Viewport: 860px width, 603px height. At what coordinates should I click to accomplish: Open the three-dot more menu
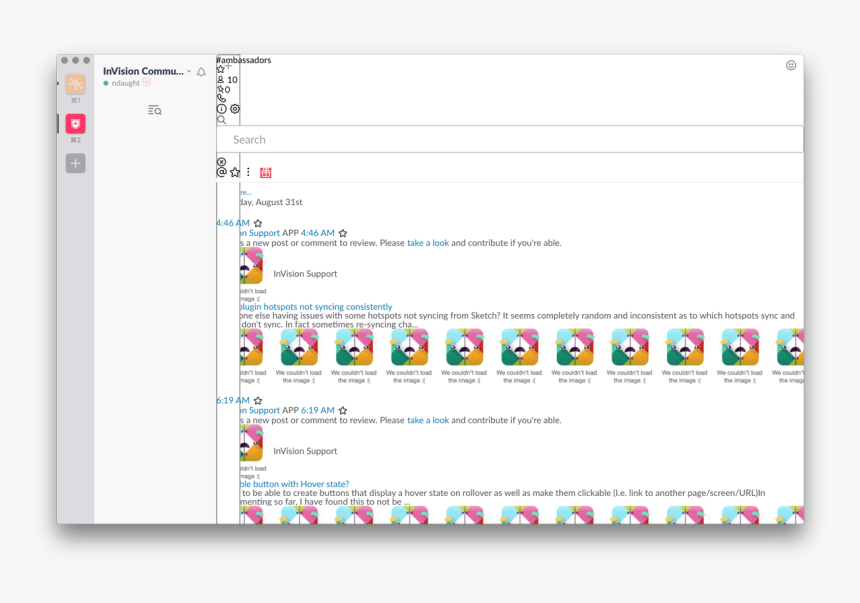(x=248, y=172)
